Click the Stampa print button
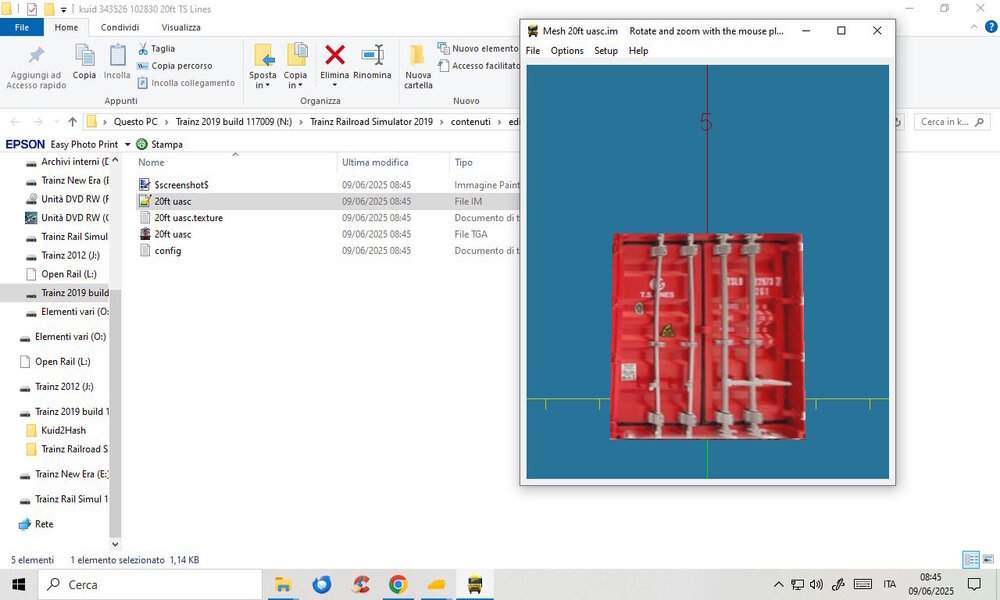 point(159,145)
